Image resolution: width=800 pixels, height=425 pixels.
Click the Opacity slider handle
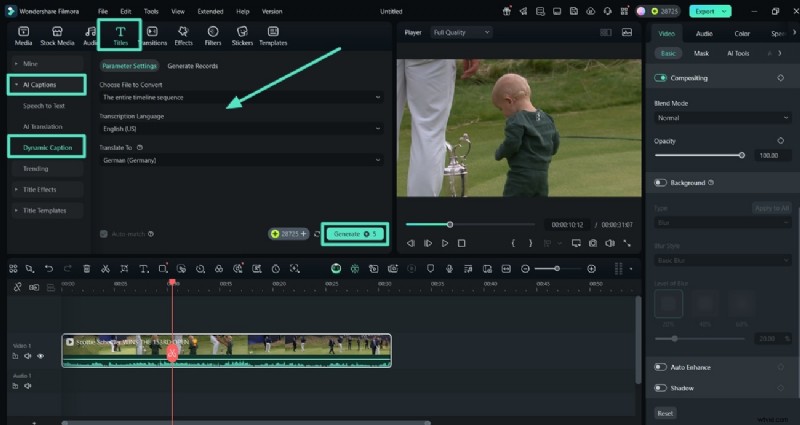pyautogui.click(x=741, y=155)
